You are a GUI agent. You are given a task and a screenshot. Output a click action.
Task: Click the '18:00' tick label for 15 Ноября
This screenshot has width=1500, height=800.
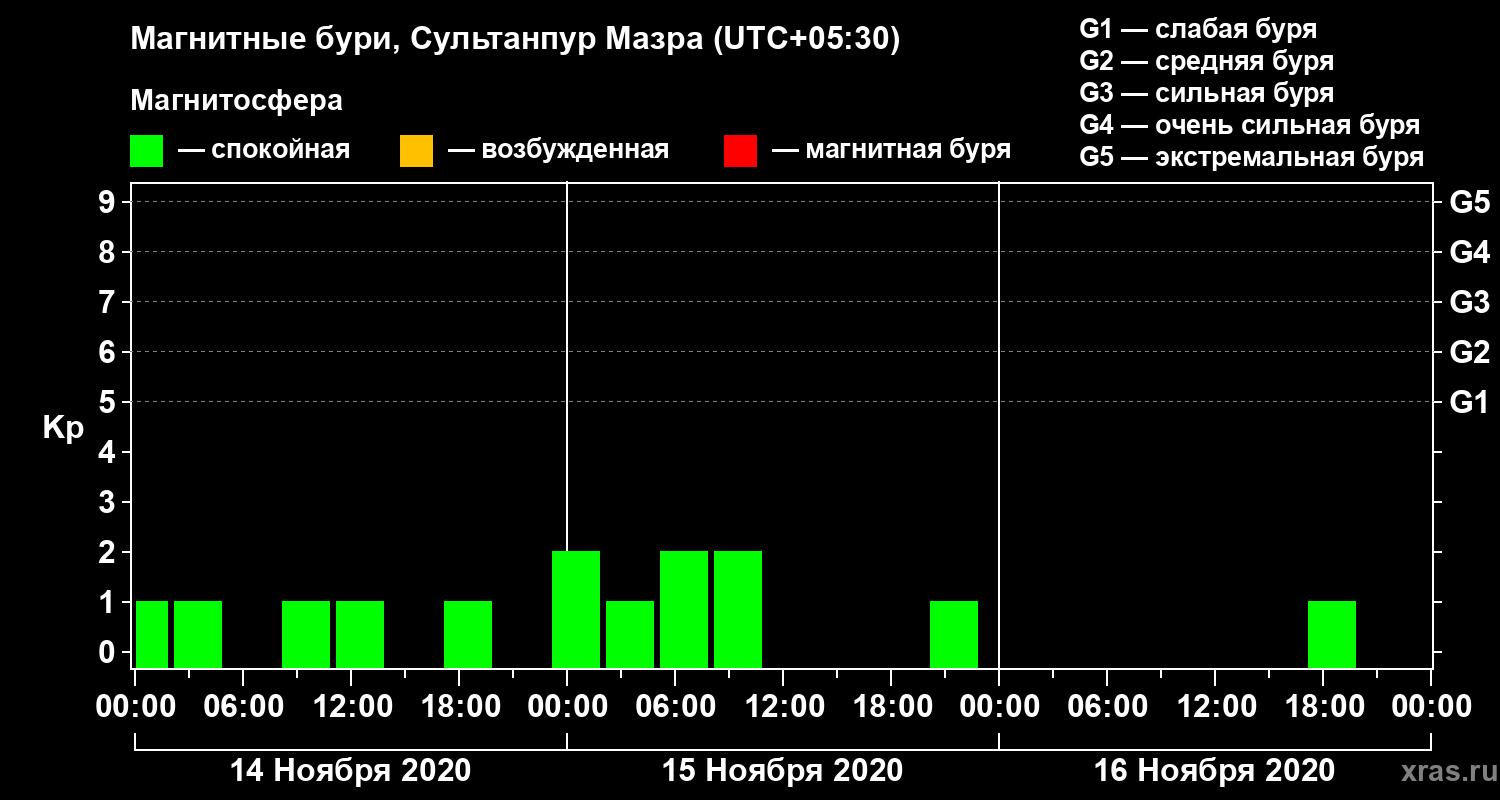pos(891,707)
